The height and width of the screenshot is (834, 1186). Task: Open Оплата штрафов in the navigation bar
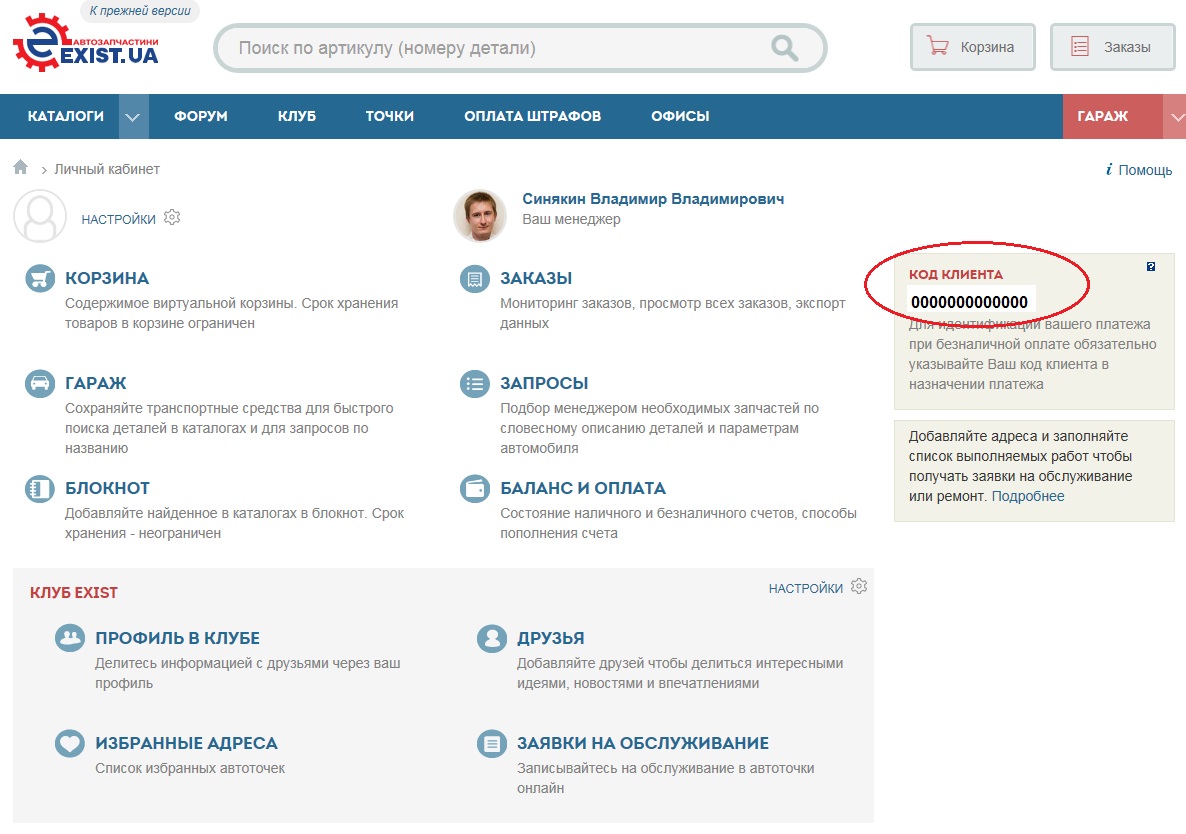coord(532,116)
